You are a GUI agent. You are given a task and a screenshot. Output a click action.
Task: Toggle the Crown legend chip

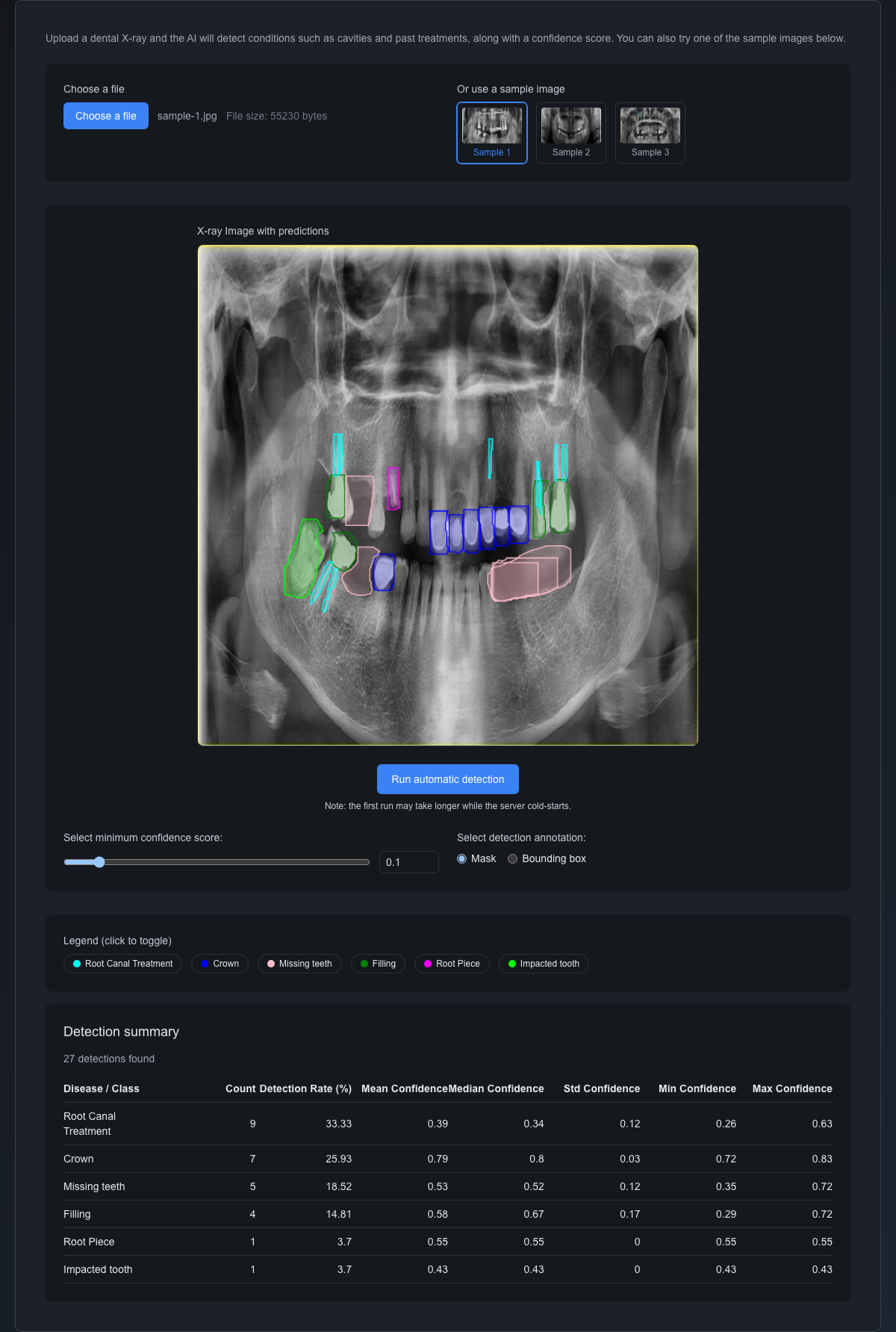220,964
